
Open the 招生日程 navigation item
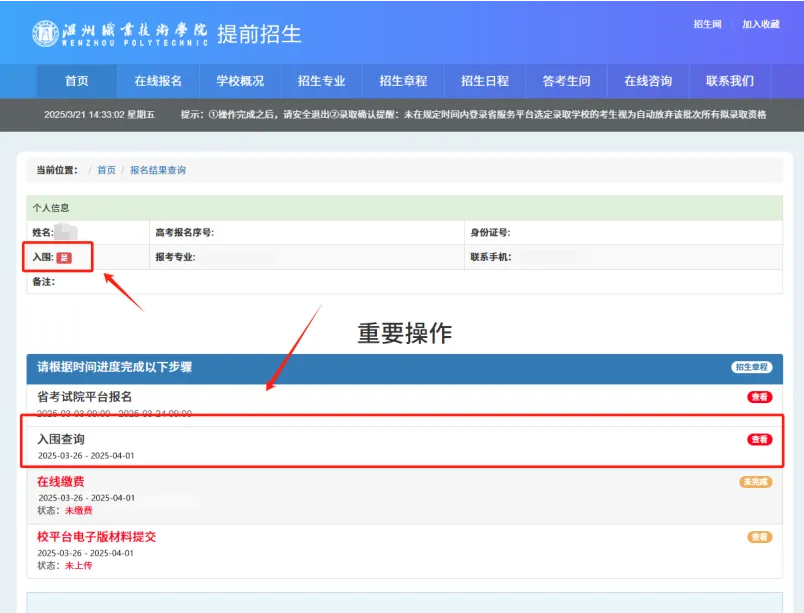click(x=485, y=81)
